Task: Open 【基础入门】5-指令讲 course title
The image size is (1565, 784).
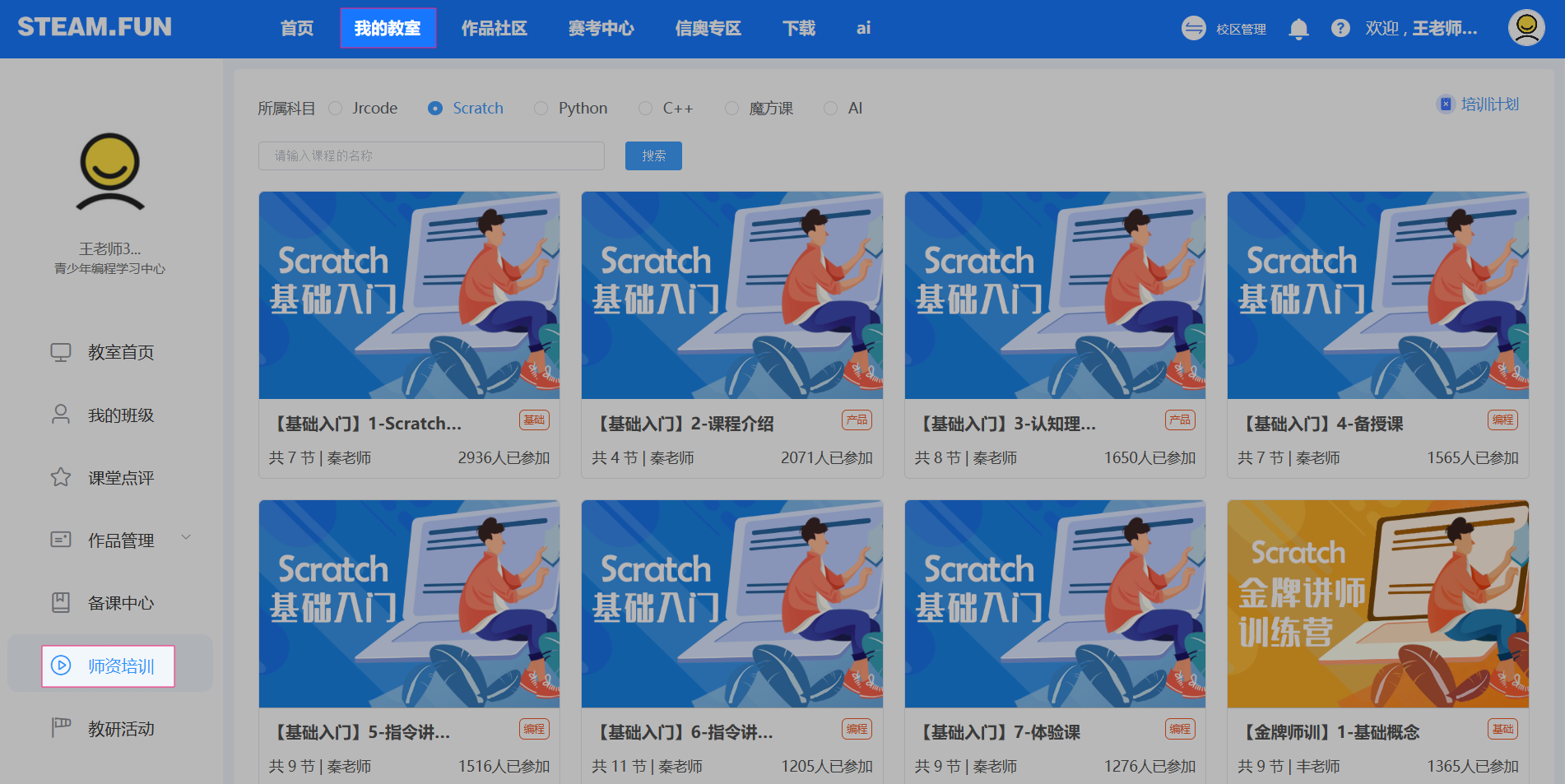Action: click(360, 732)
